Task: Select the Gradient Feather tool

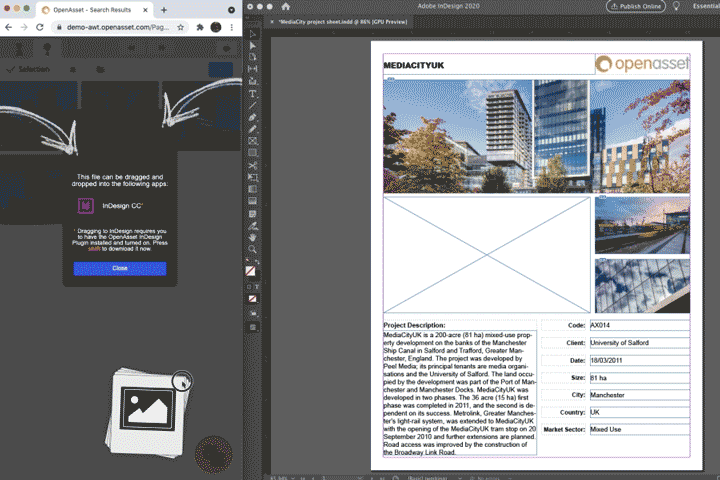Action: (x=253, y=201)
